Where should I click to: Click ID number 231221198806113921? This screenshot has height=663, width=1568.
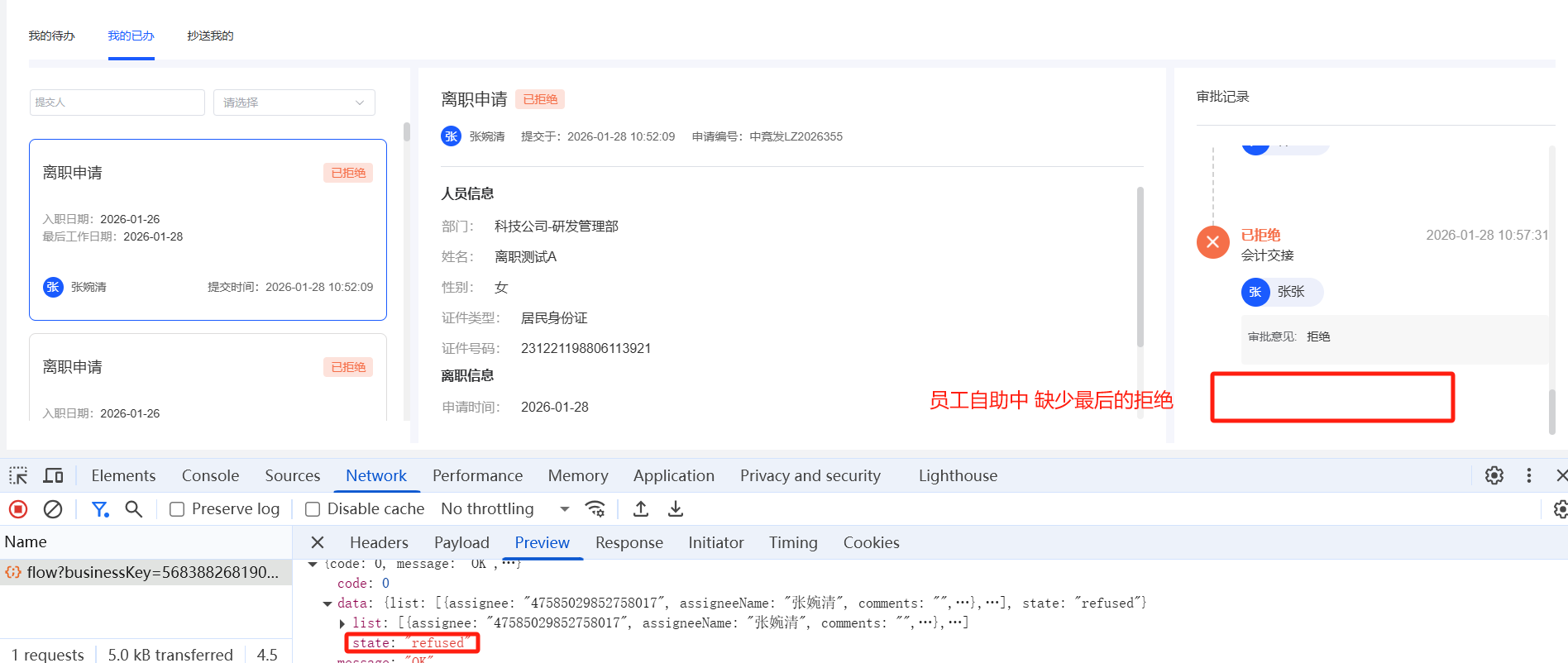pos(586,348)
